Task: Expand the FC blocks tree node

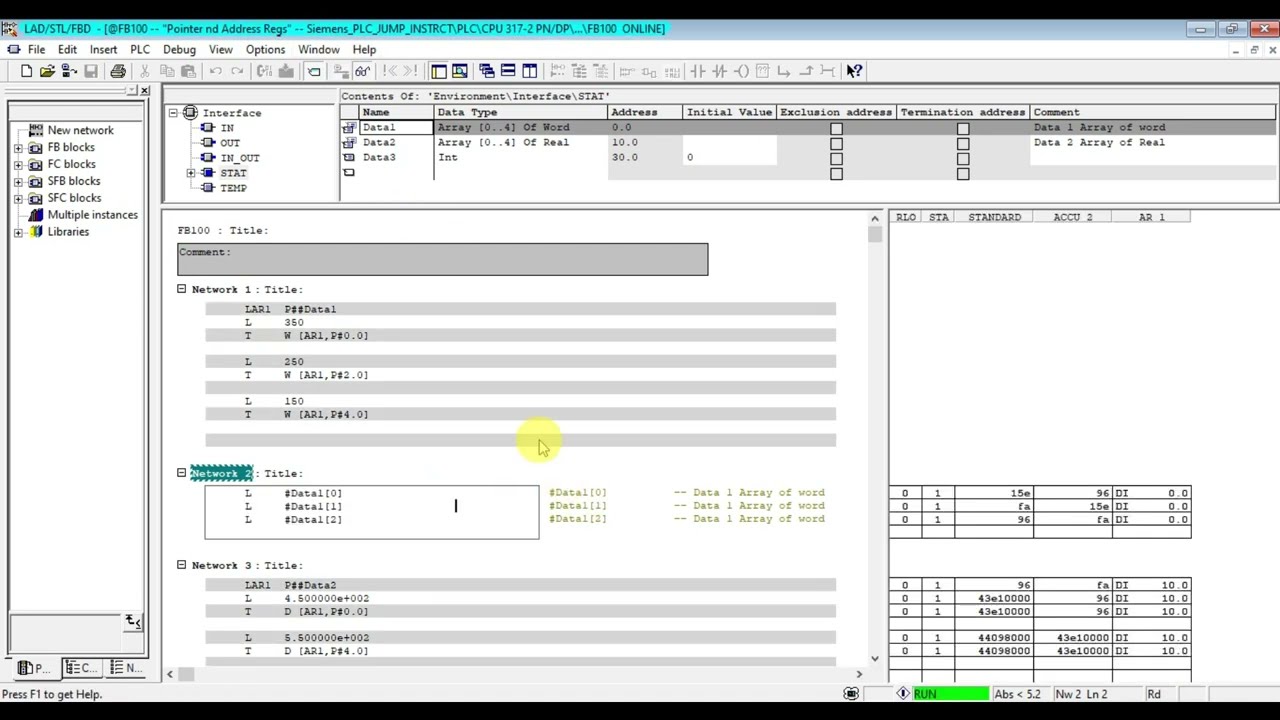Action: pos(18,164)
